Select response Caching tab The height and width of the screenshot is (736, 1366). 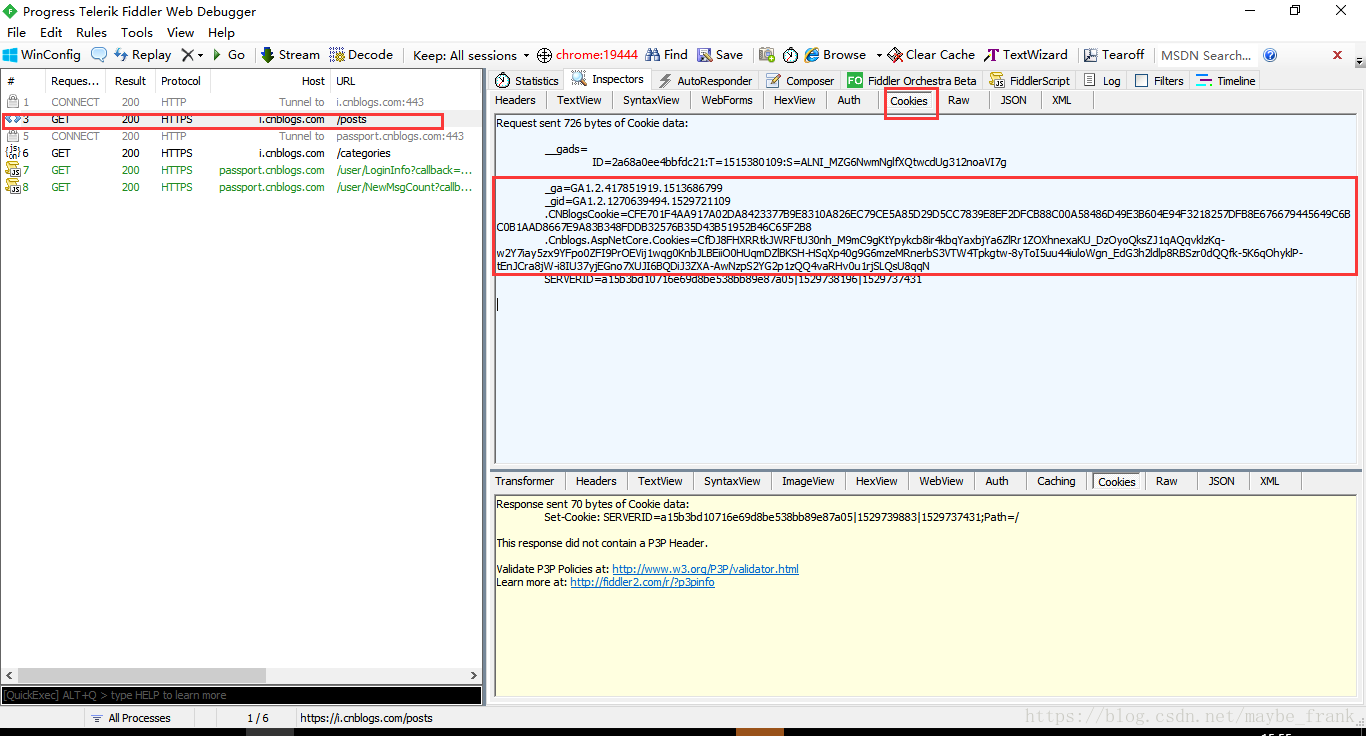click(x=1056, y=481)
